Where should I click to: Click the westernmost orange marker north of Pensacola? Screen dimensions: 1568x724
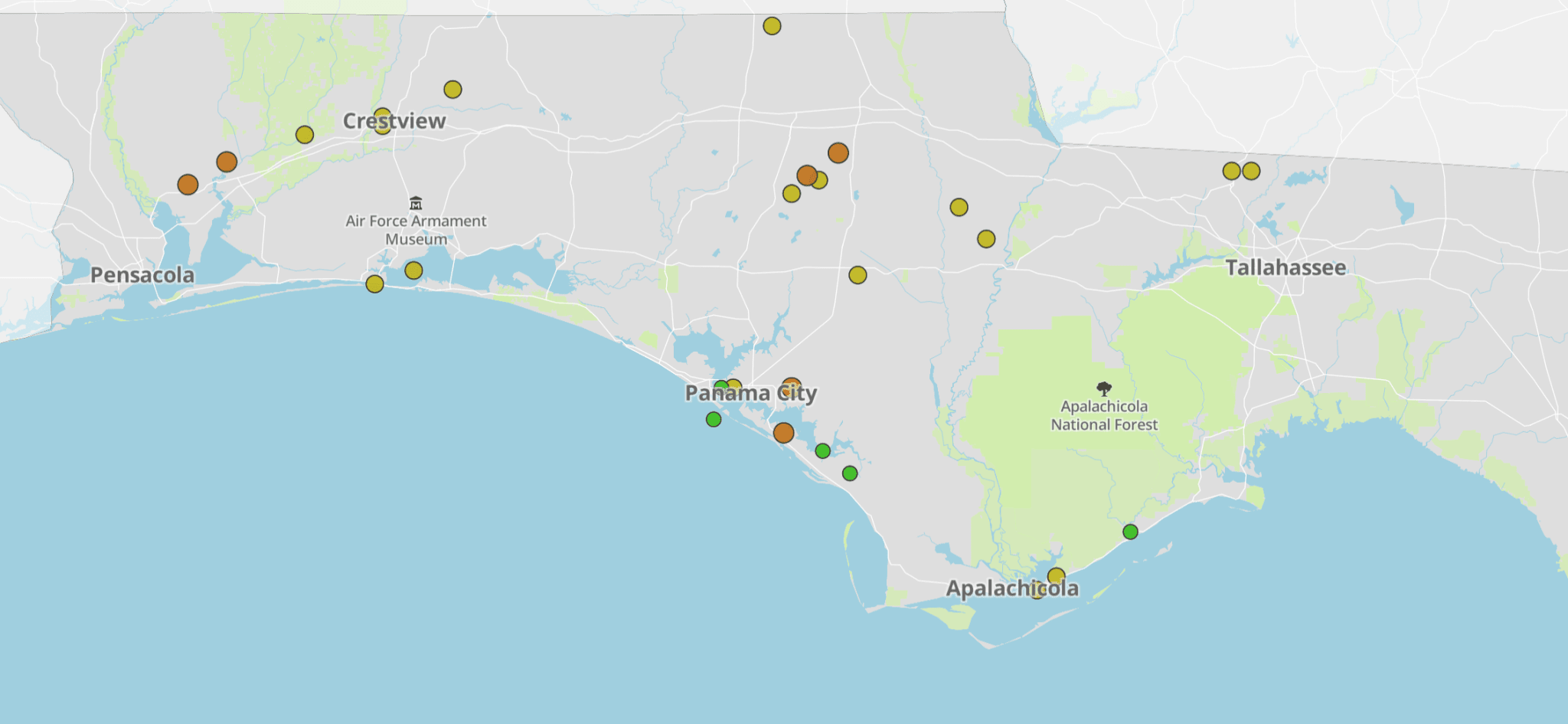[188, 185]
